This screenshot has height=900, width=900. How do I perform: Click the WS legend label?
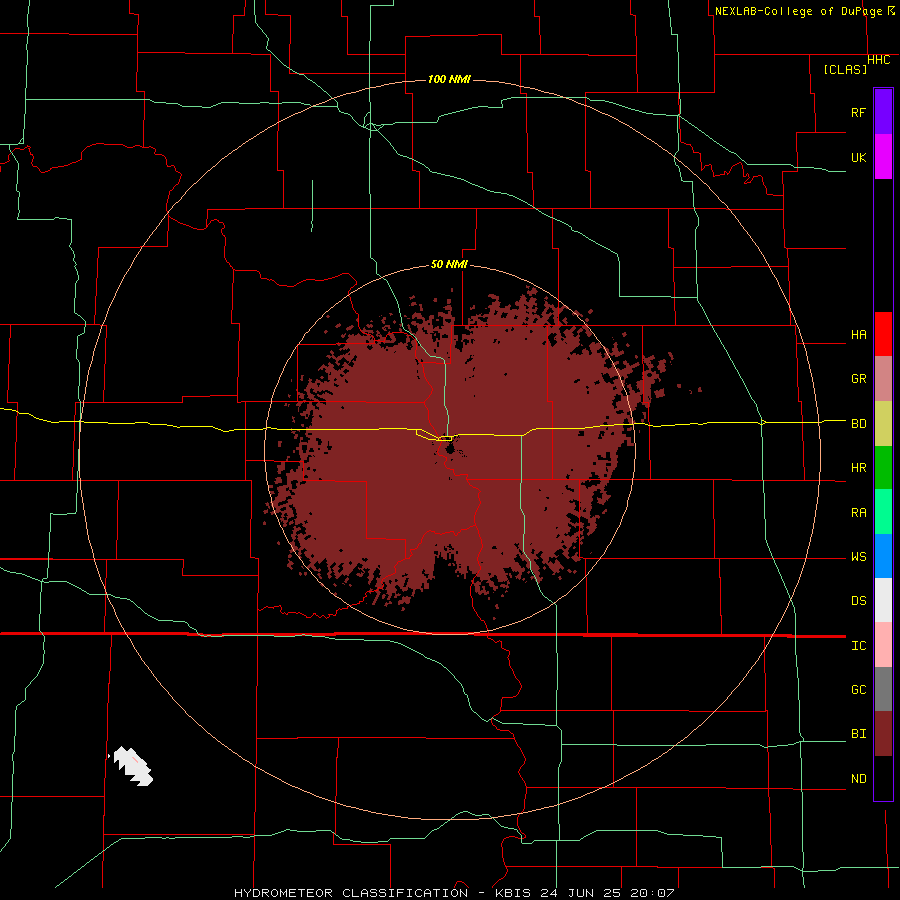point(858,557)
